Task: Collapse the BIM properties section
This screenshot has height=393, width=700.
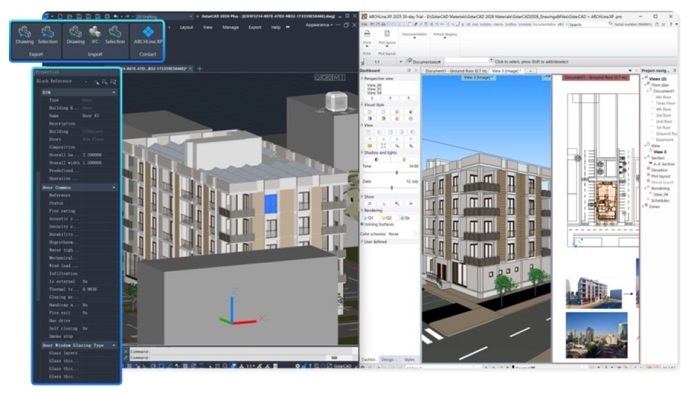Action: [114, 92]
